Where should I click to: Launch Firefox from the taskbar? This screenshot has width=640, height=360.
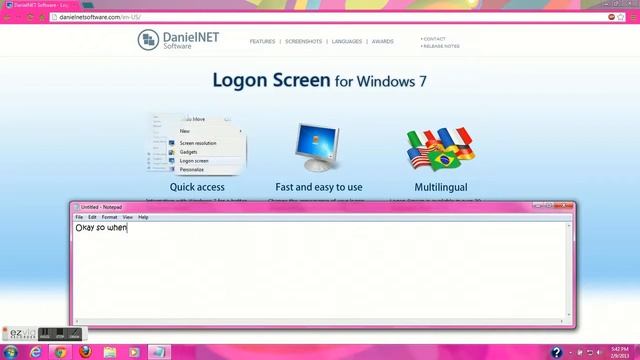[85, 352]
